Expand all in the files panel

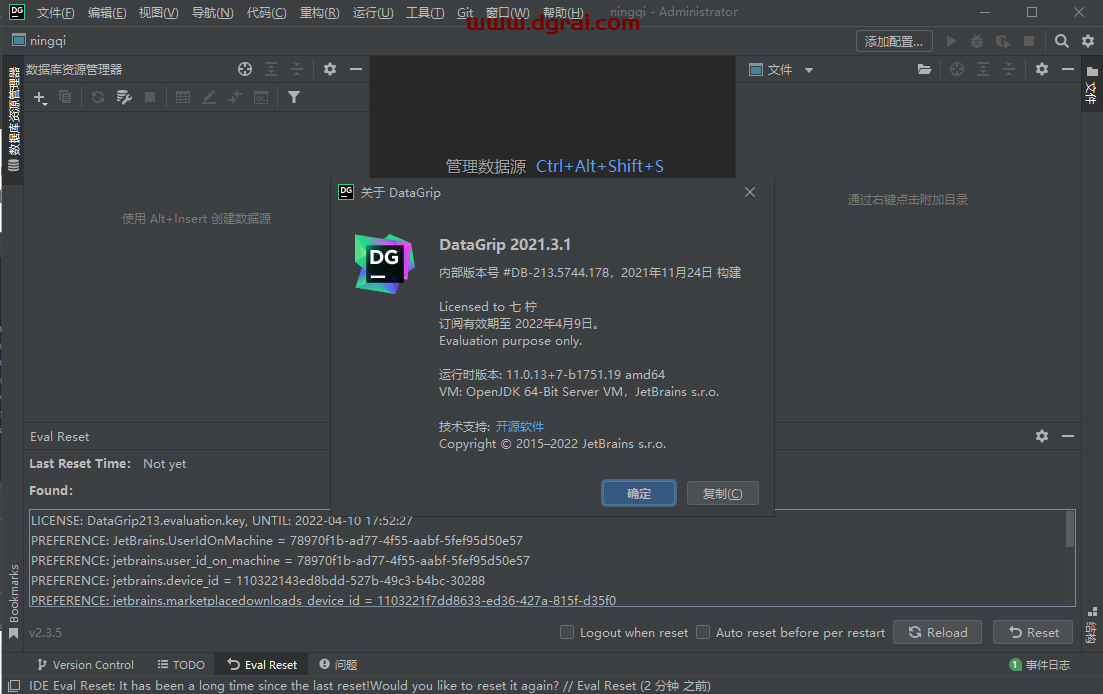pyautogui.click(x=983, y=69)
